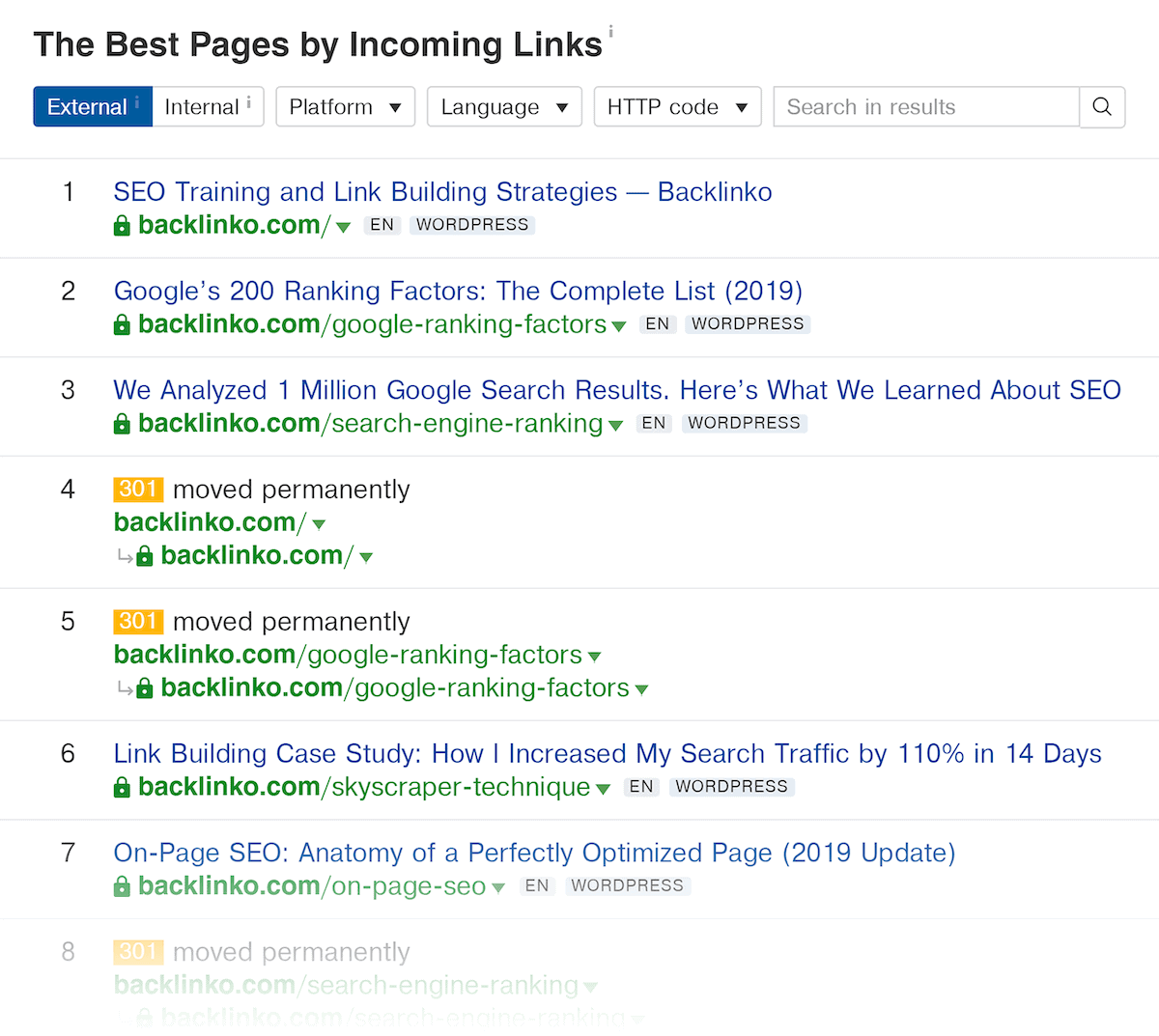Click padlock icon on row 1 URL
This screenshot has width=1159, height=1036.
click(122, 226)
